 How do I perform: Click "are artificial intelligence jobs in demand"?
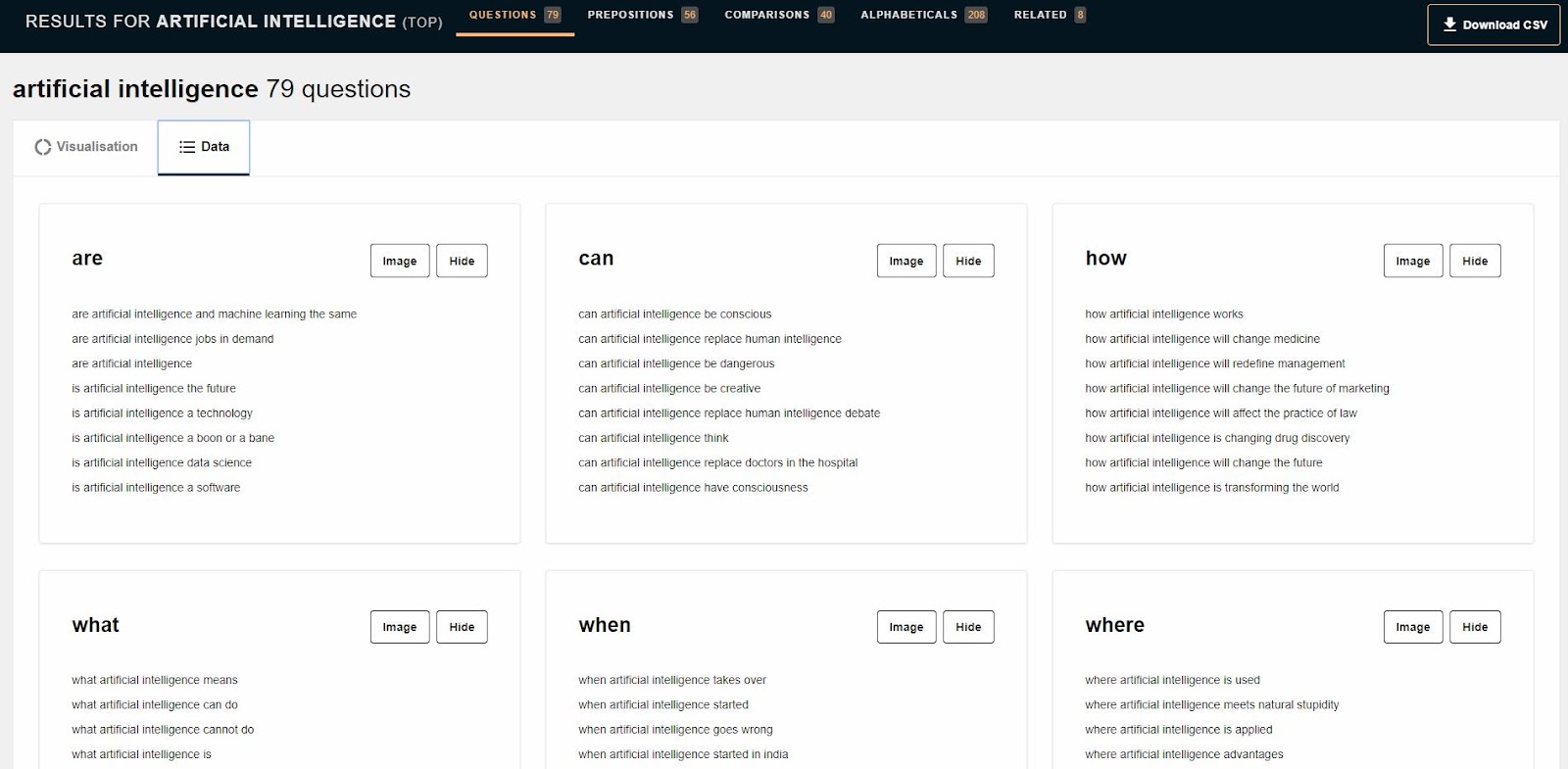[x=172, y=339]
